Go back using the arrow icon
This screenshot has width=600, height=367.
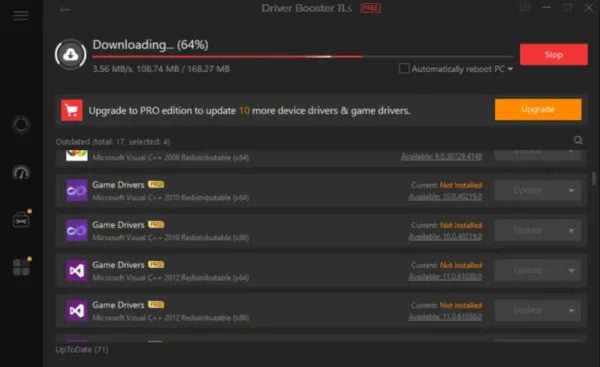tap(65, 10)
